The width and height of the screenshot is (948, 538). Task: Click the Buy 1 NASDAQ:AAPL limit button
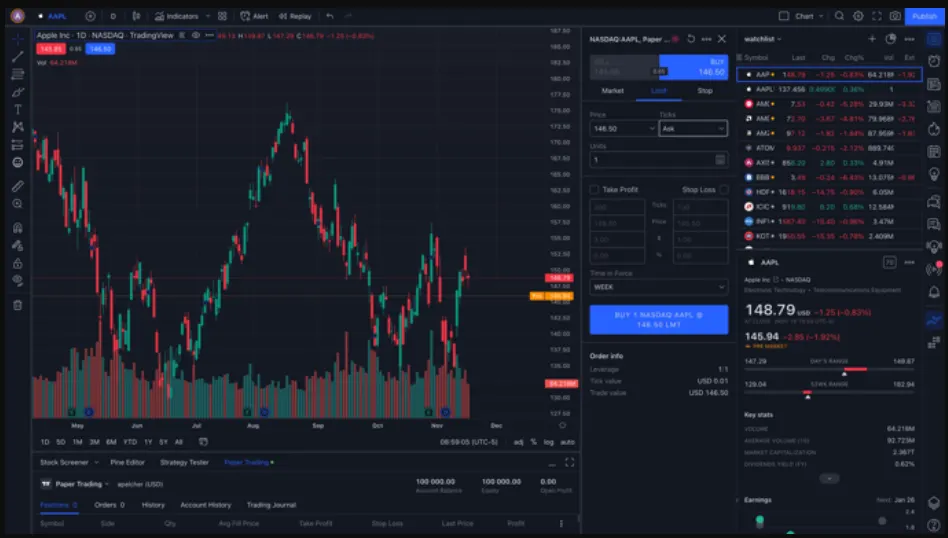pos(658,320)
